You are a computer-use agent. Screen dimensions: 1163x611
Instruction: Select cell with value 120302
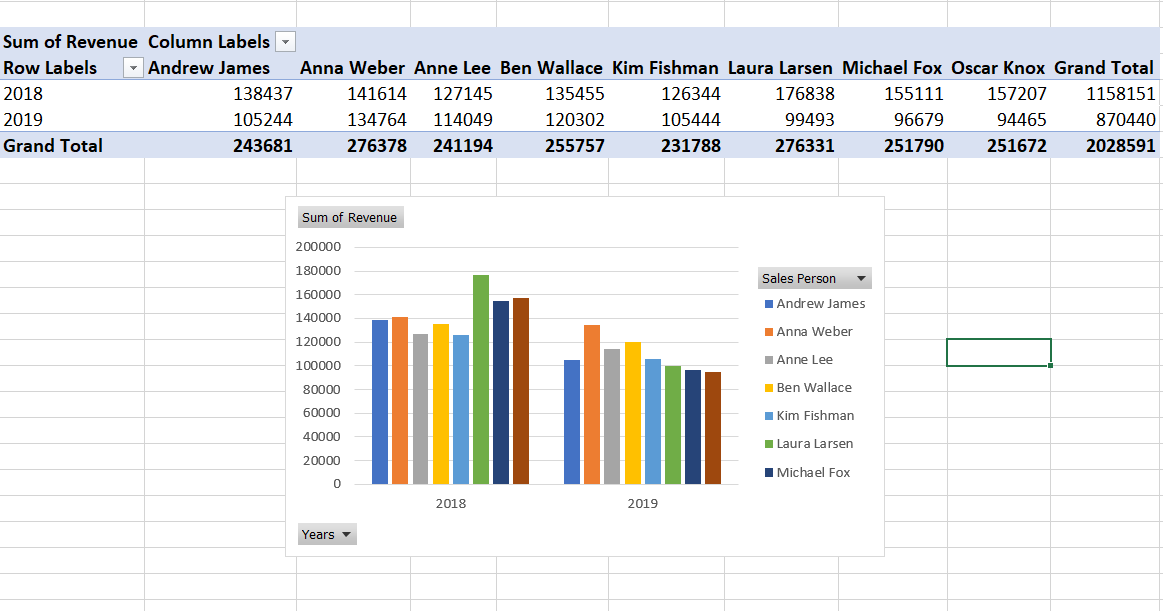(552, 119)
